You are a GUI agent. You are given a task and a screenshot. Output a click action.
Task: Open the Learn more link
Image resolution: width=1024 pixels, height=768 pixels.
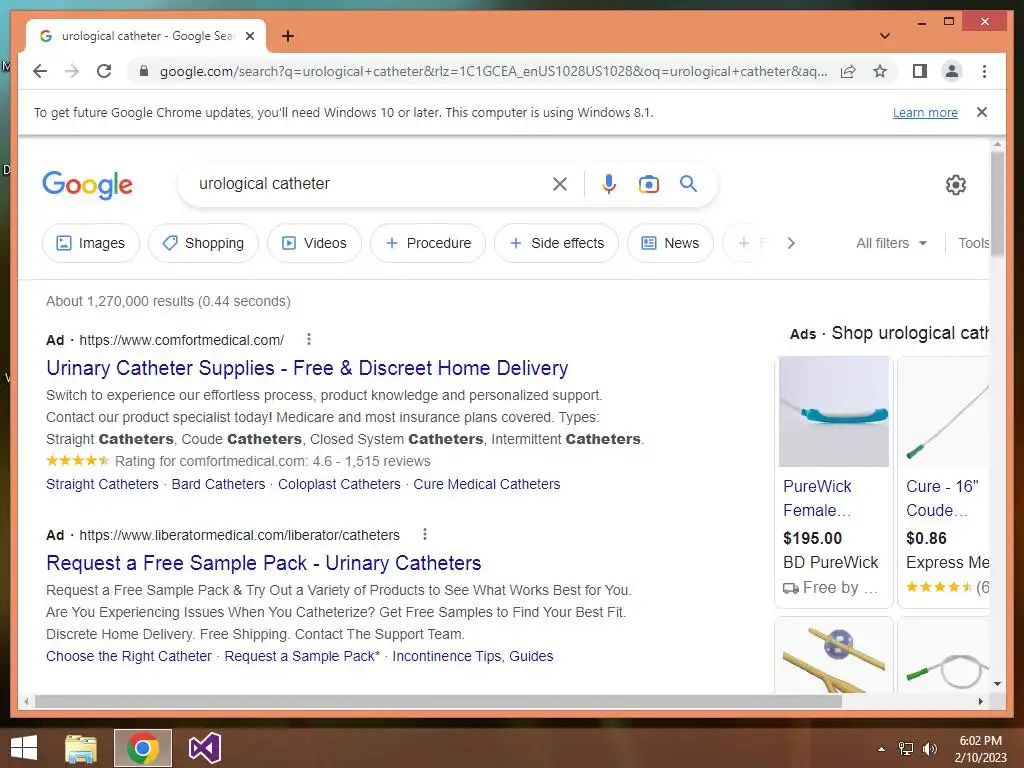point(925,112)
